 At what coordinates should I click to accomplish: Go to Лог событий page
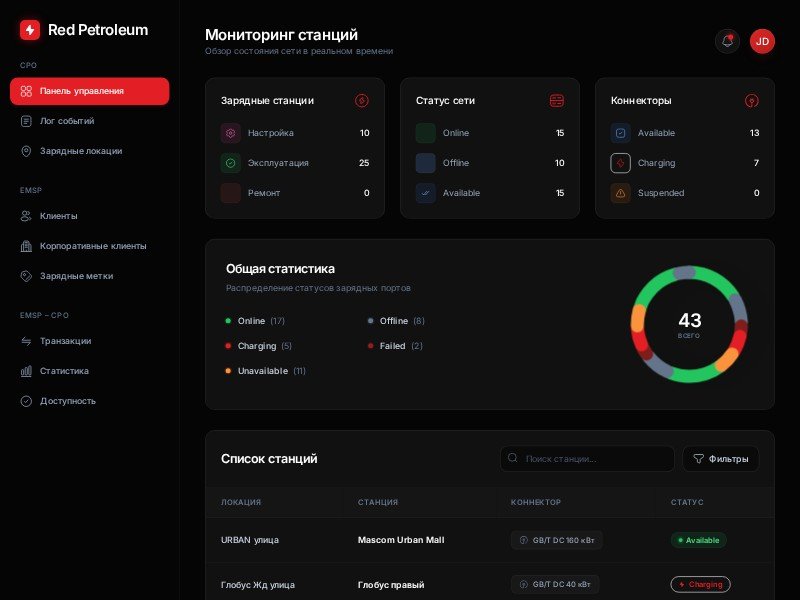click(67, 121)
